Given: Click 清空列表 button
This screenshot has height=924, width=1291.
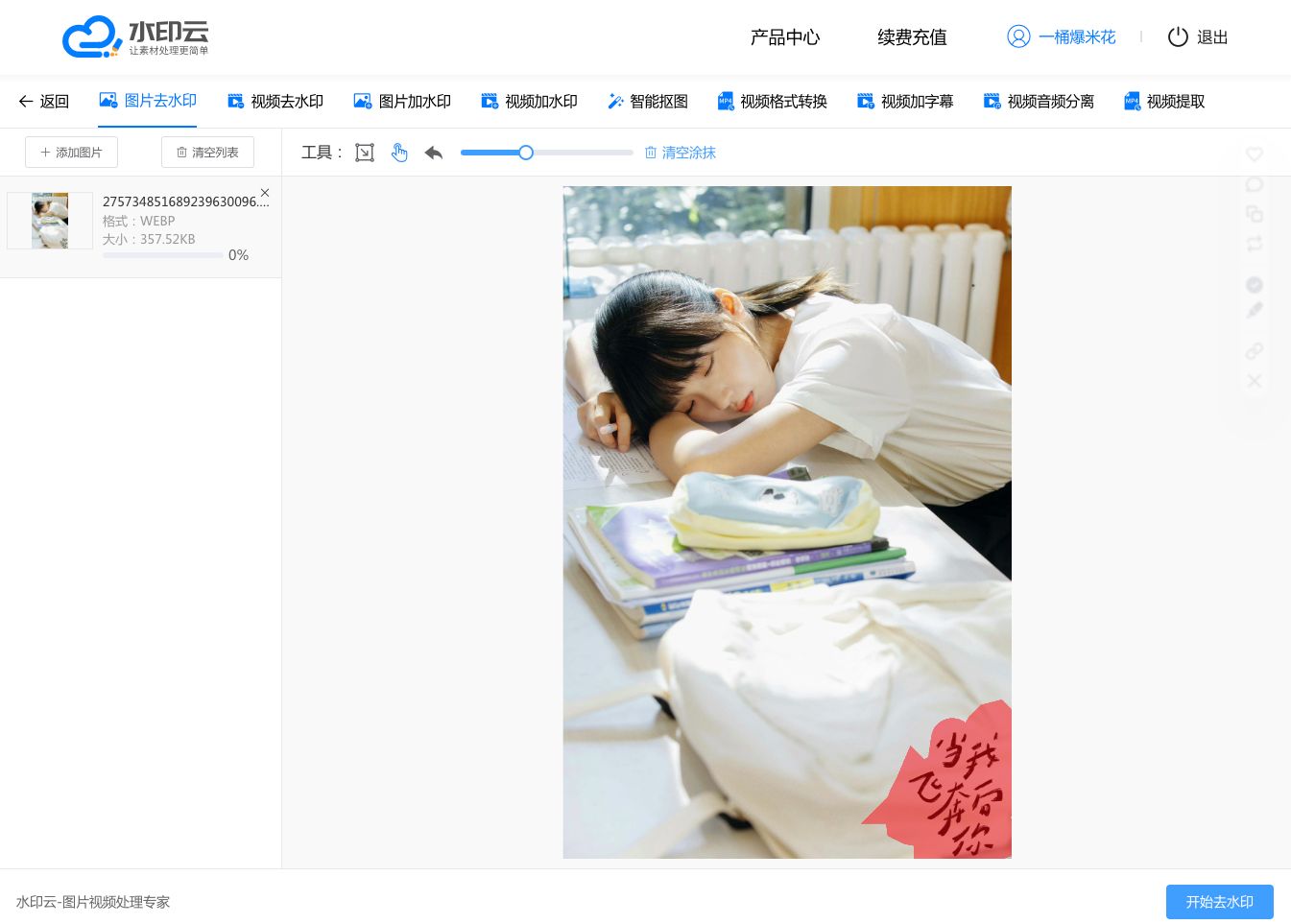Looking at the screenshot, I should coord(207,153).
